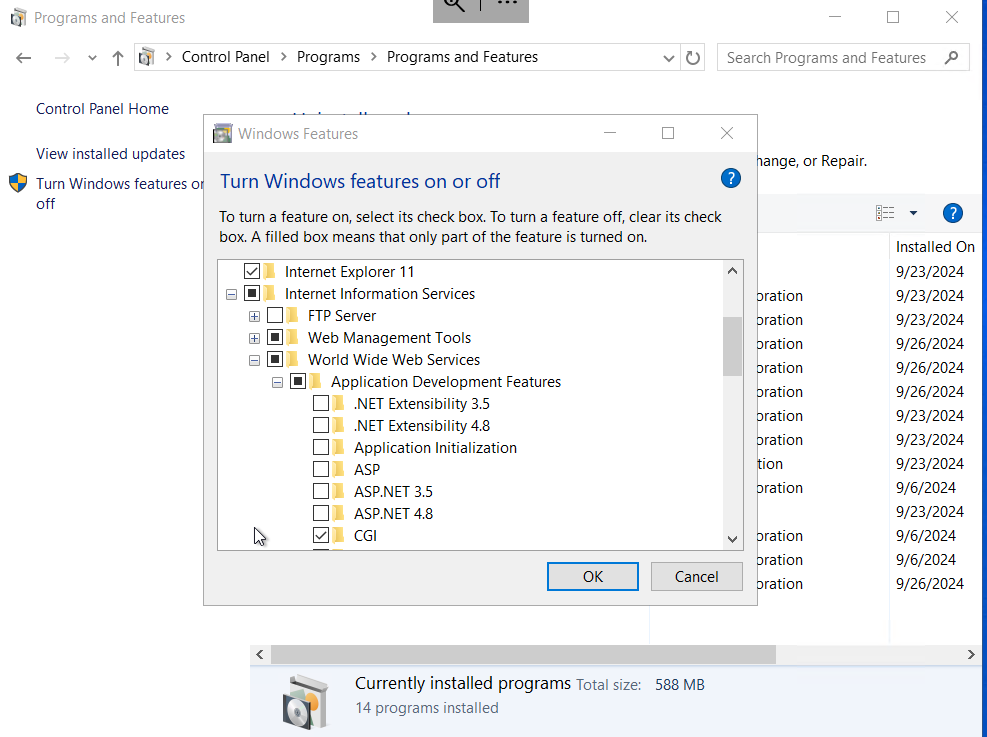The height and width of the screenshot is (737, 987).
Task: Click the programs list horizontal scrollbar thumb
Action: coord(523,655)
